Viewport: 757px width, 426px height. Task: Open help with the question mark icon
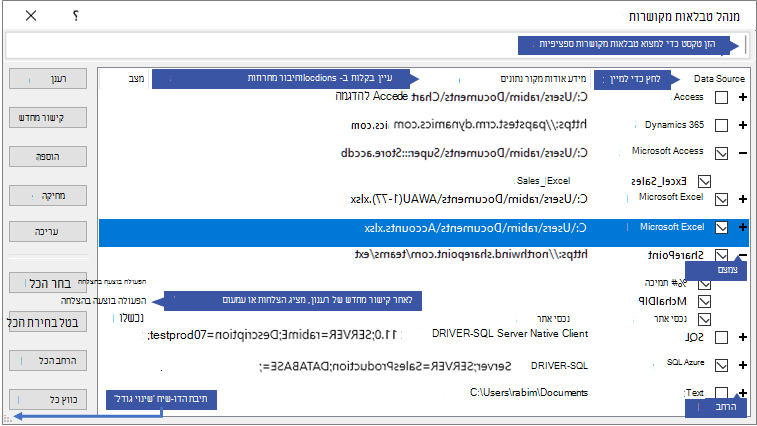coord(76,16)
